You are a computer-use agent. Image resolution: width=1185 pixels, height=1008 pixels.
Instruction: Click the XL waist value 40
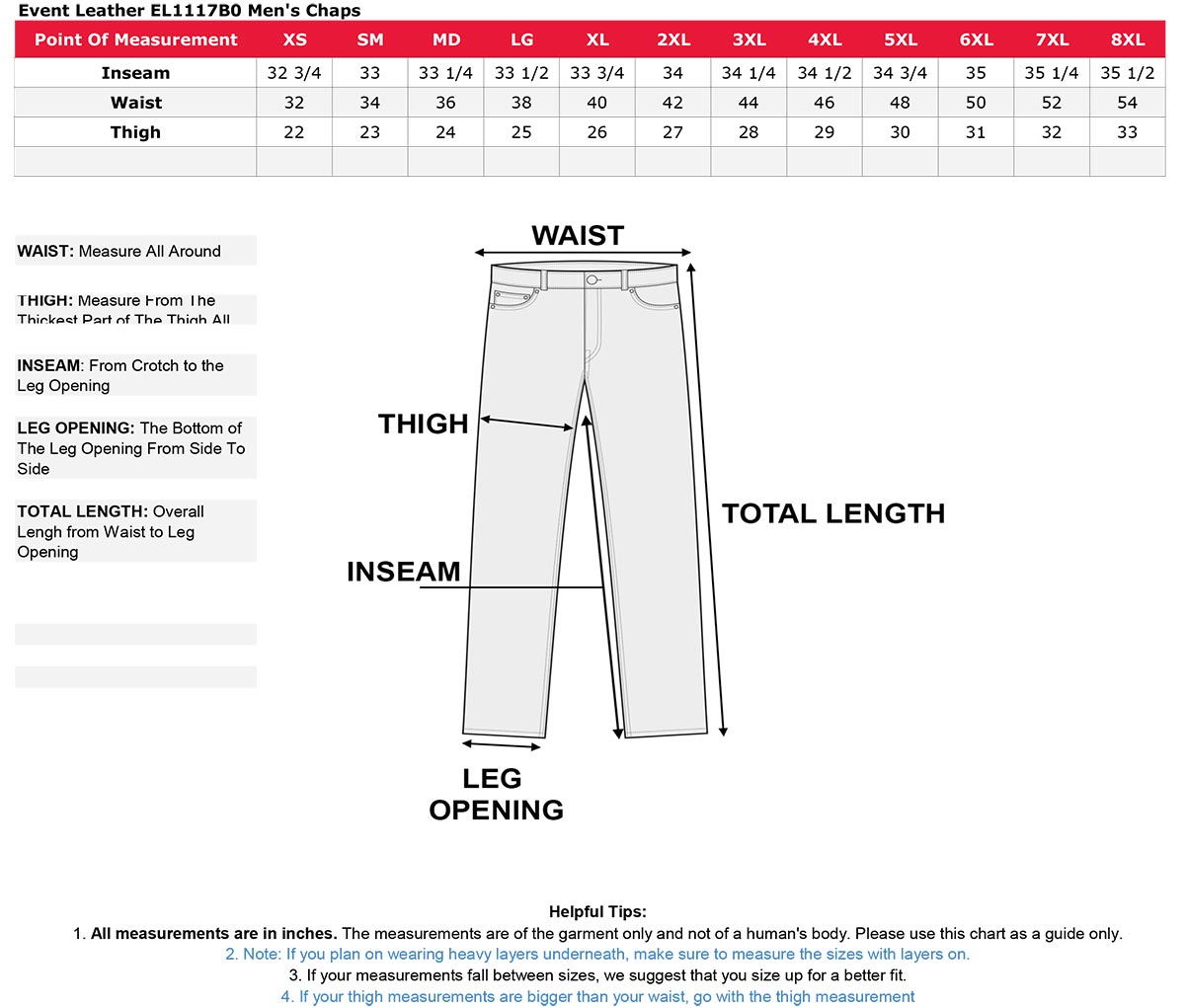[597, 103]
